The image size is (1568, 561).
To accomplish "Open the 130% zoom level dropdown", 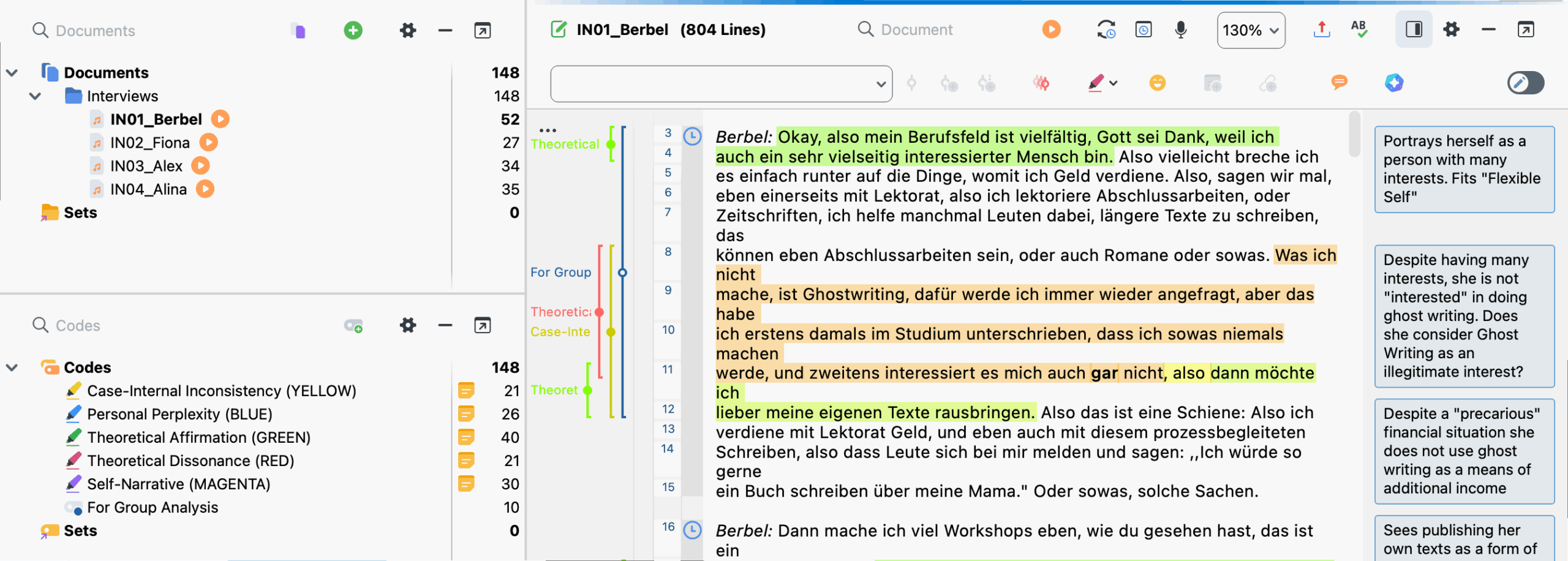I will click(x=1251, y=29).
